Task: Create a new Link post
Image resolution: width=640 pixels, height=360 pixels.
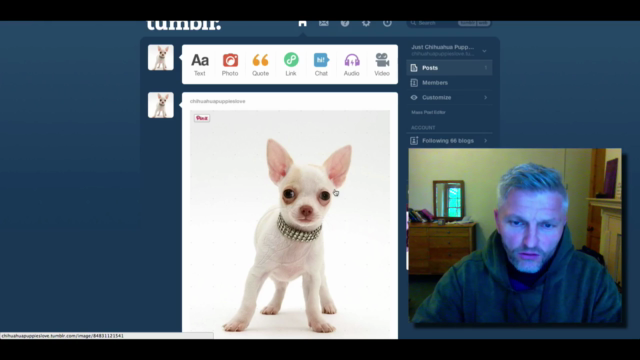Action: (291, 64)
